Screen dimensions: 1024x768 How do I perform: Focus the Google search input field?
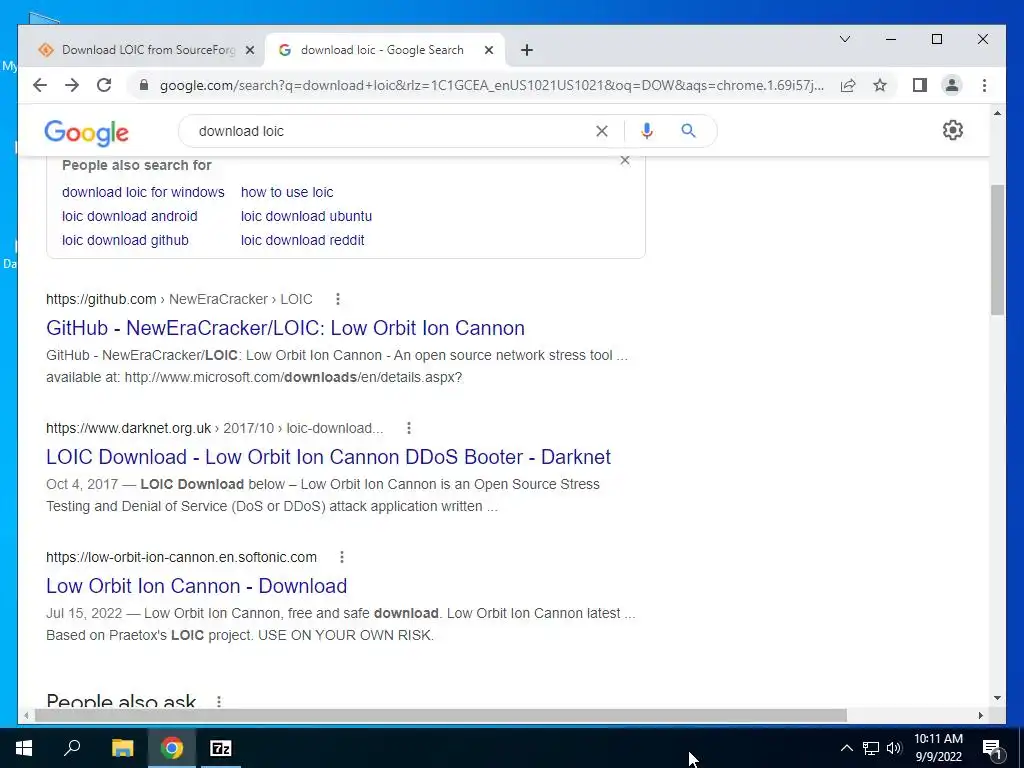coord(392,131)
